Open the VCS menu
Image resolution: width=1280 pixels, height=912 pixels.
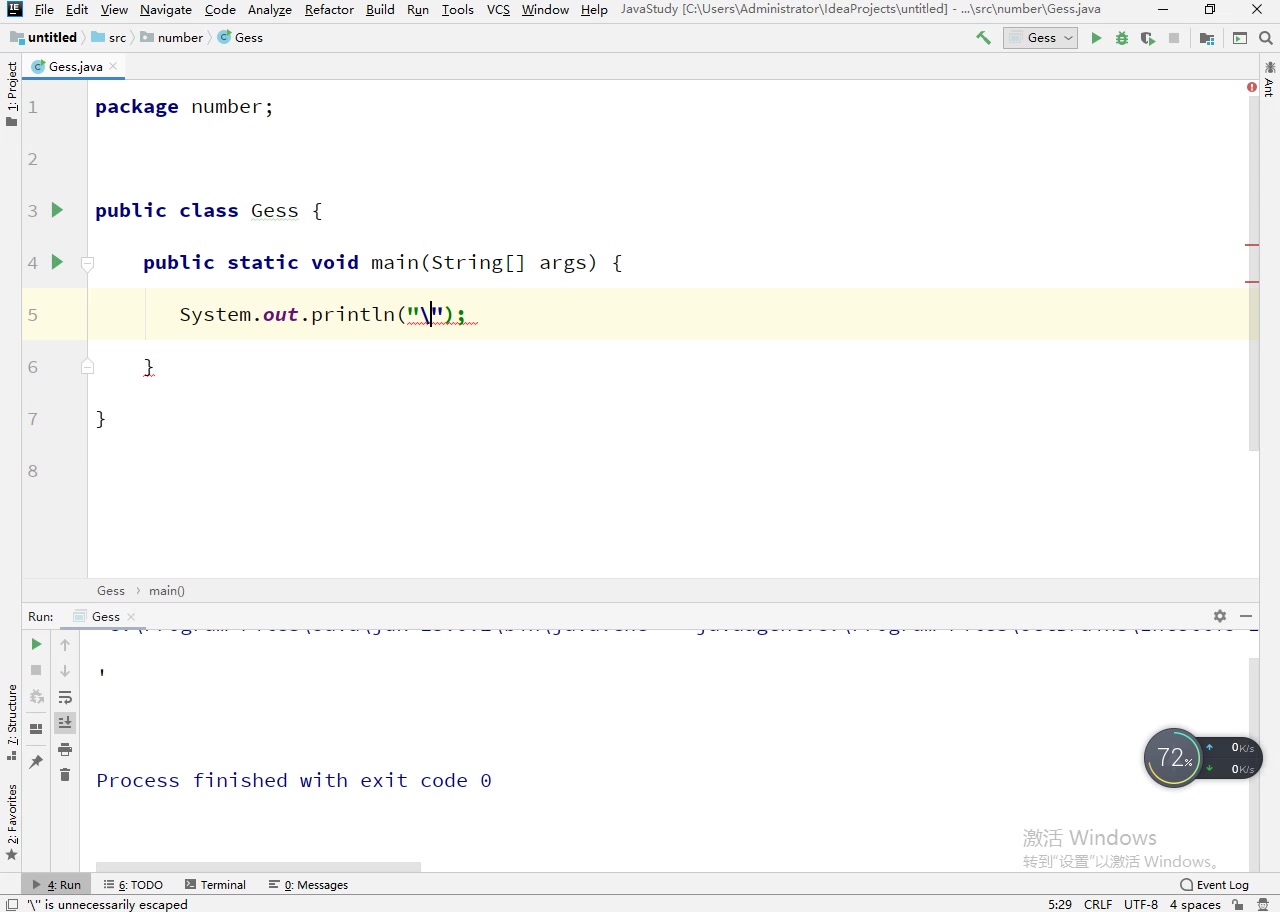pyautogui.click(x=498, y=9)
